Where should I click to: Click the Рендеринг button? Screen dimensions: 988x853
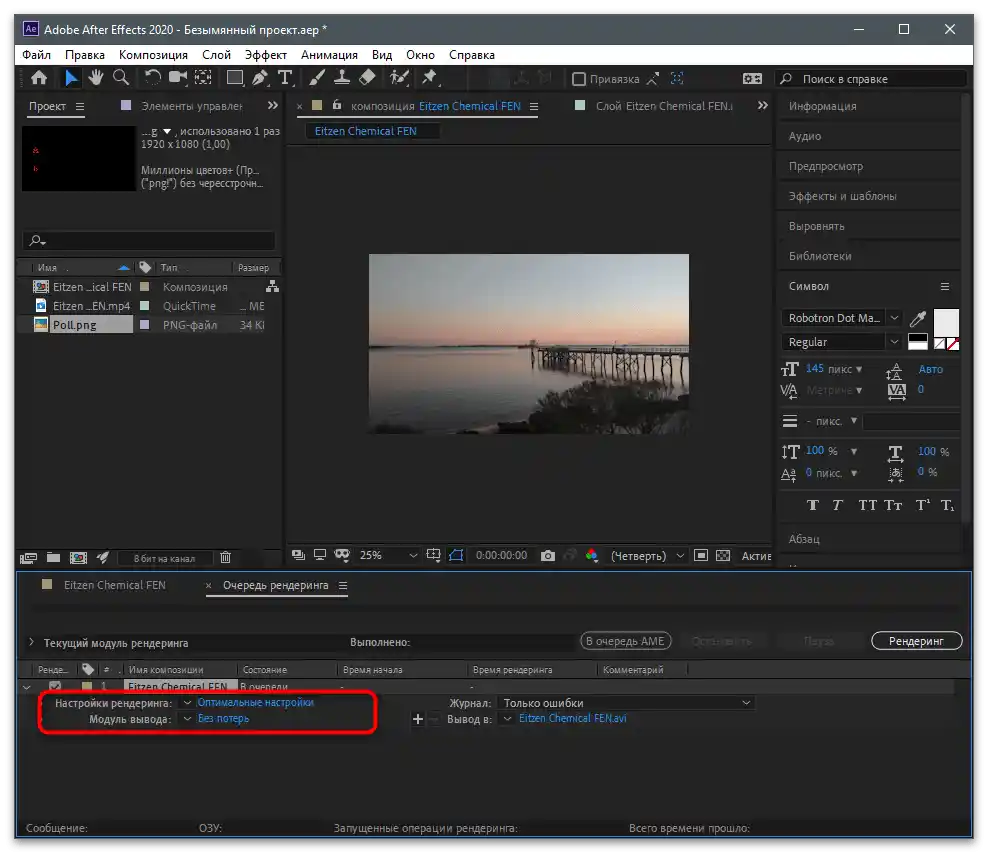click(x=916, y=641)
